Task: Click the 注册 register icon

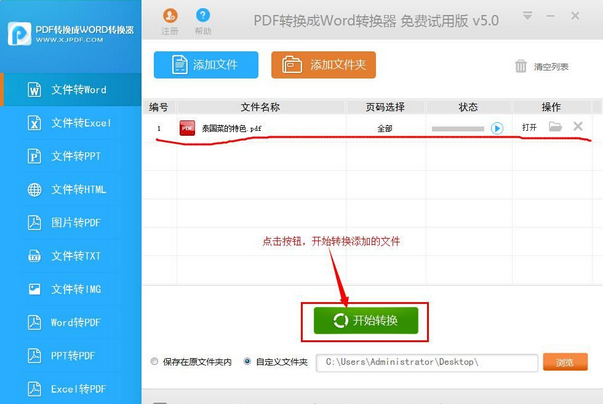Action: coord(170,16)
